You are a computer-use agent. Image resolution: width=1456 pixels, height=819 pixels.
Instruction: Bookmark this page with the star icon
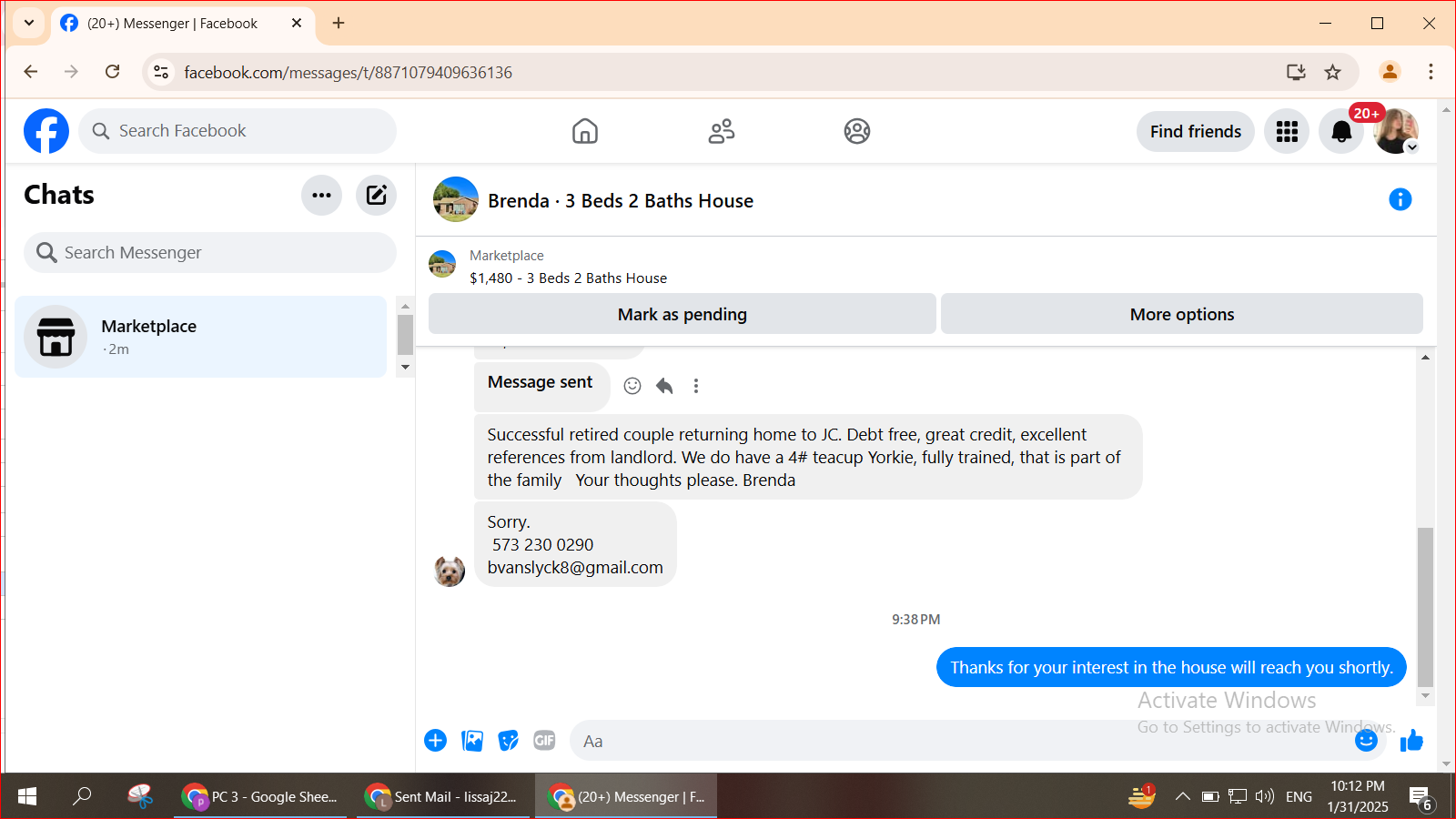point(1332,72)
